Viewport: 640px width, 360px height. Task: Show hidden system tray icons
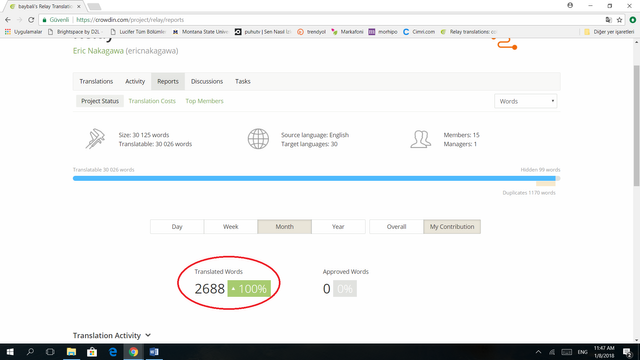(x=538, y=352)
